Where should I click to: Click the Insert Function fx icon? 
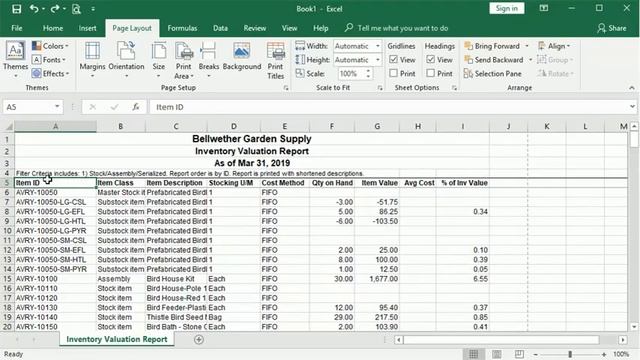click(136, 107)
